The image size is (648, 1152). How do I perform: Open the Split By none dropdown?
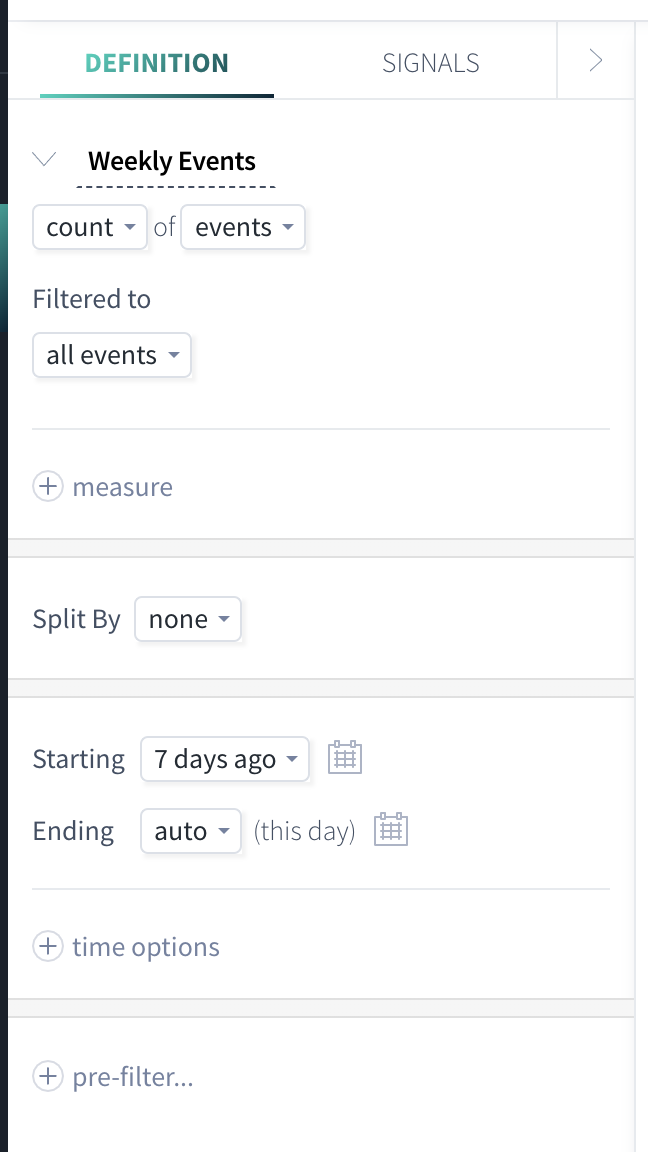tap(188, 619)
